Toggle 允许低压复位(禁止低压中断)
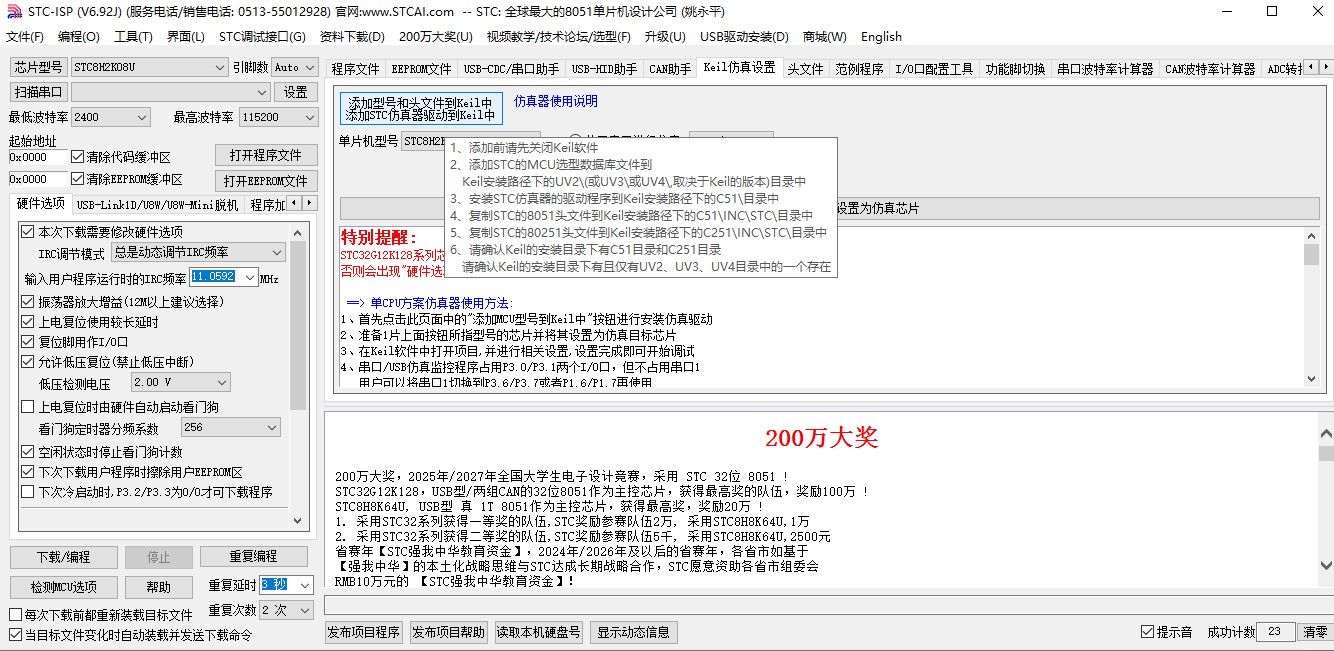The image size is (1334, 651). 28,362
